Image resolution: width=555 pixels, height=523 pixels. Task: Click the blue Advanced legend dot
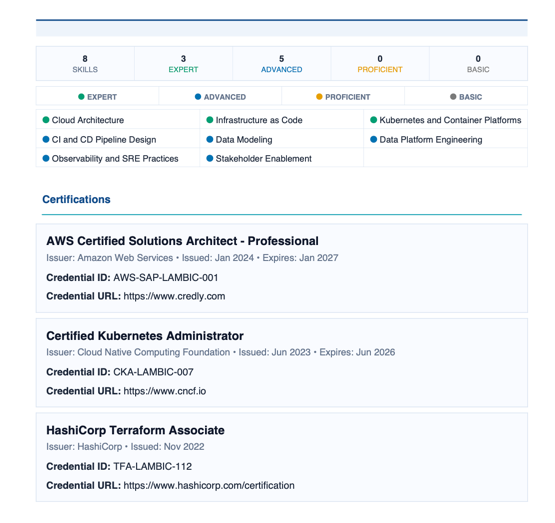[x=198, y=97]
